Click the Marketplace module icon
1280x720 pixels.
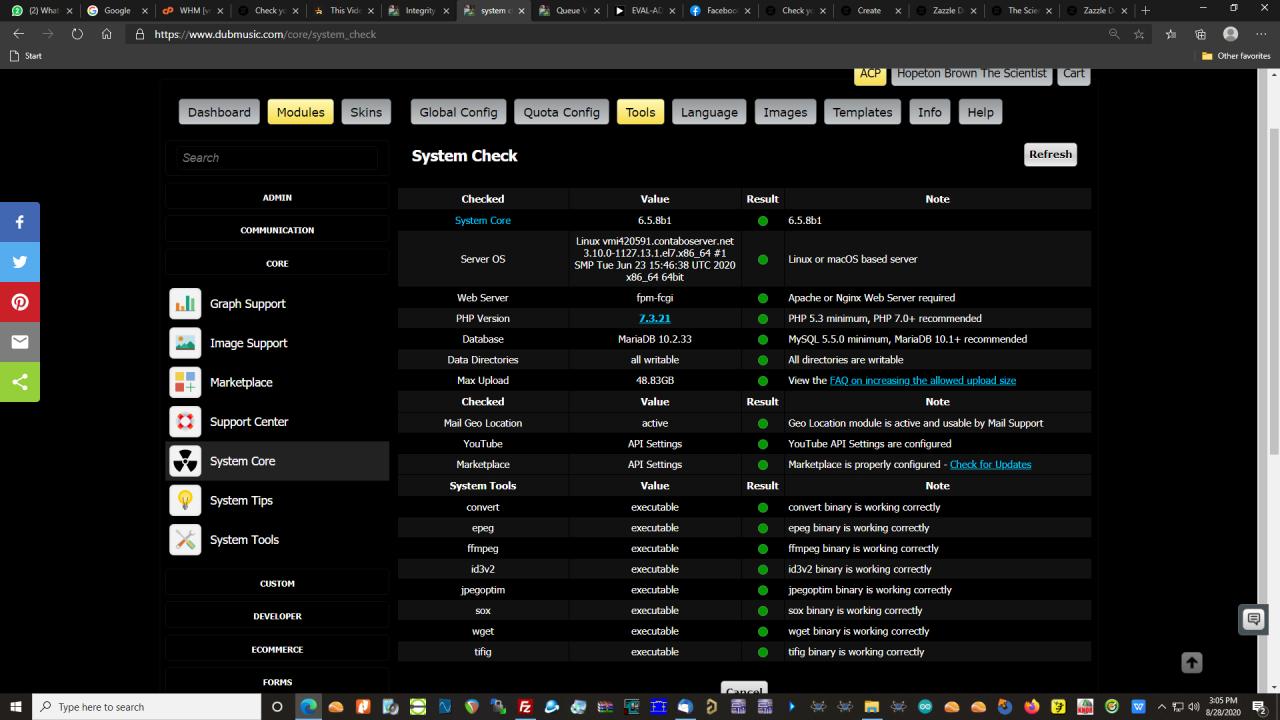click(x=185, y=382)
